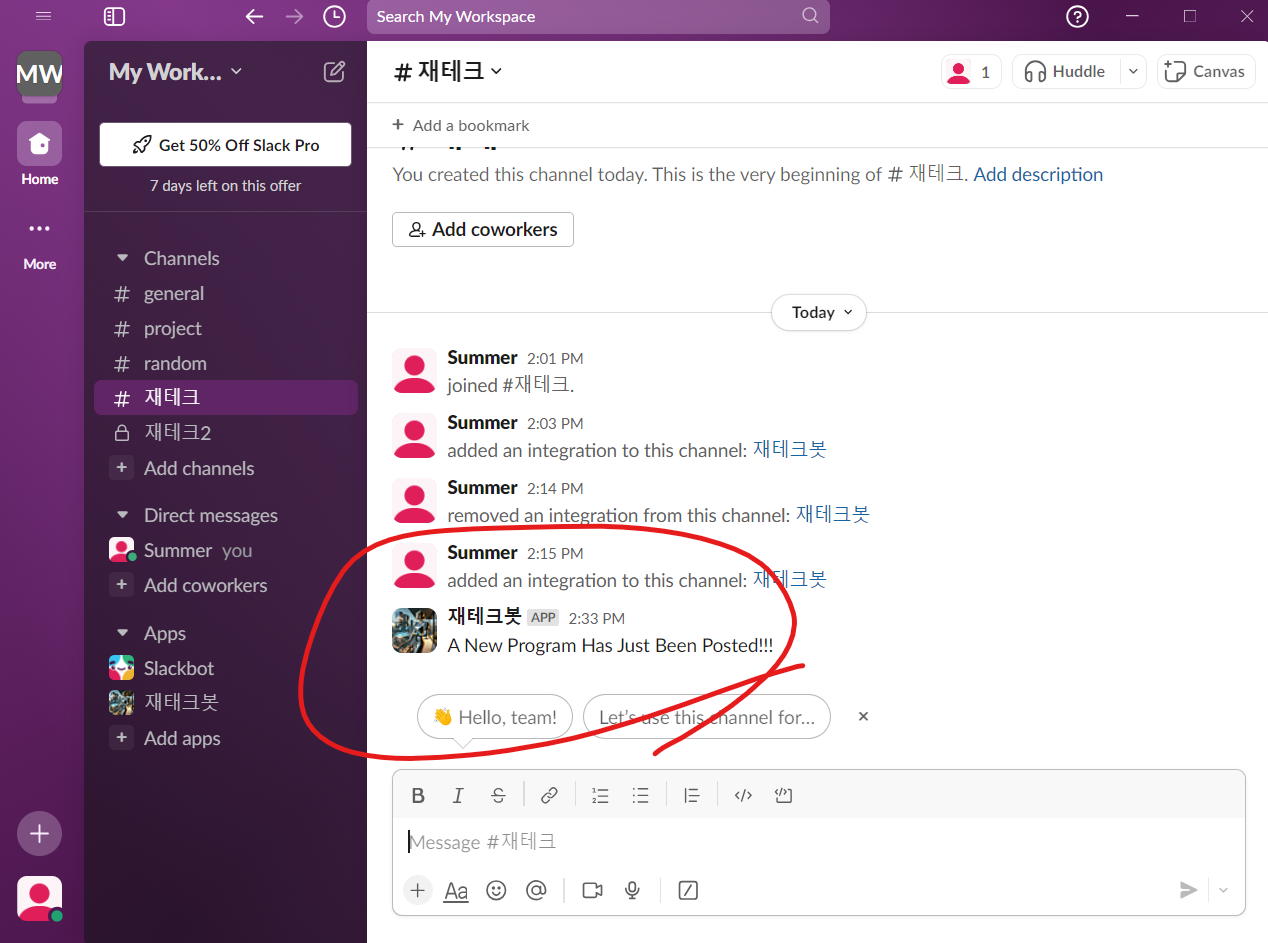Screen dimensions: 1268x943
Task: Toggle the Aa formatting toolbar
Action: click(x=456, y=890)
